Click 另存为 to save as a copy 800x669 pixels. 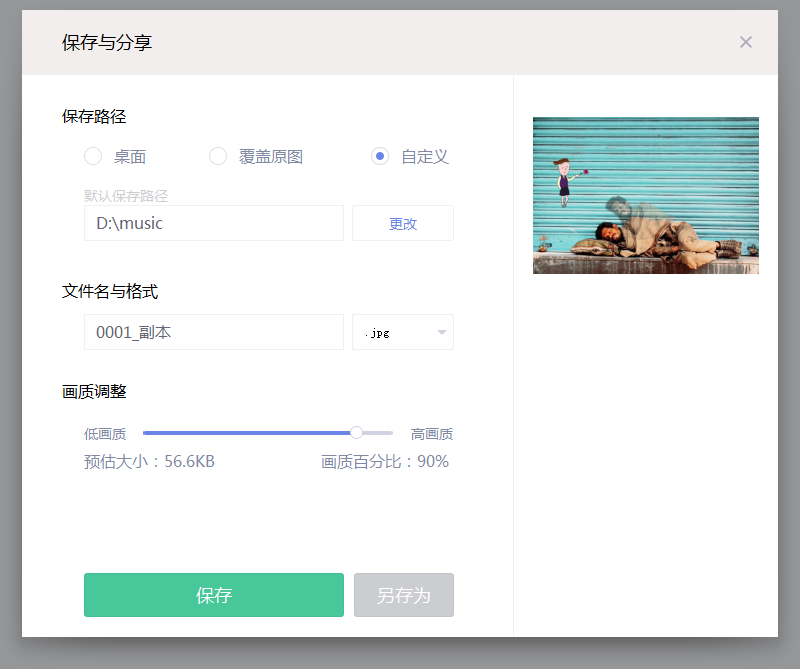pos(403,594)
